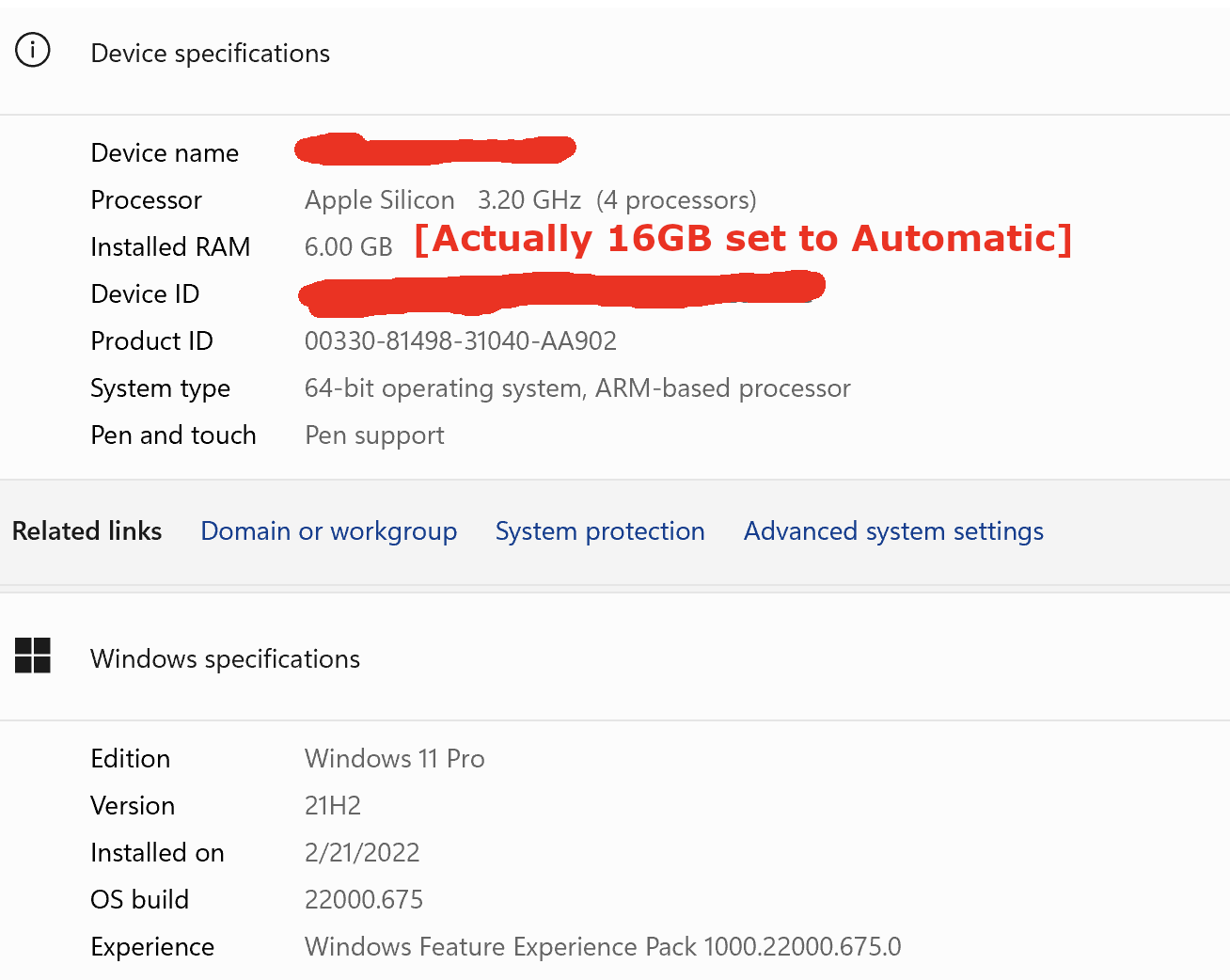1230x980 pixels.
Task: Click the Windows 11 Pro edition value
Action: point(394,759)
